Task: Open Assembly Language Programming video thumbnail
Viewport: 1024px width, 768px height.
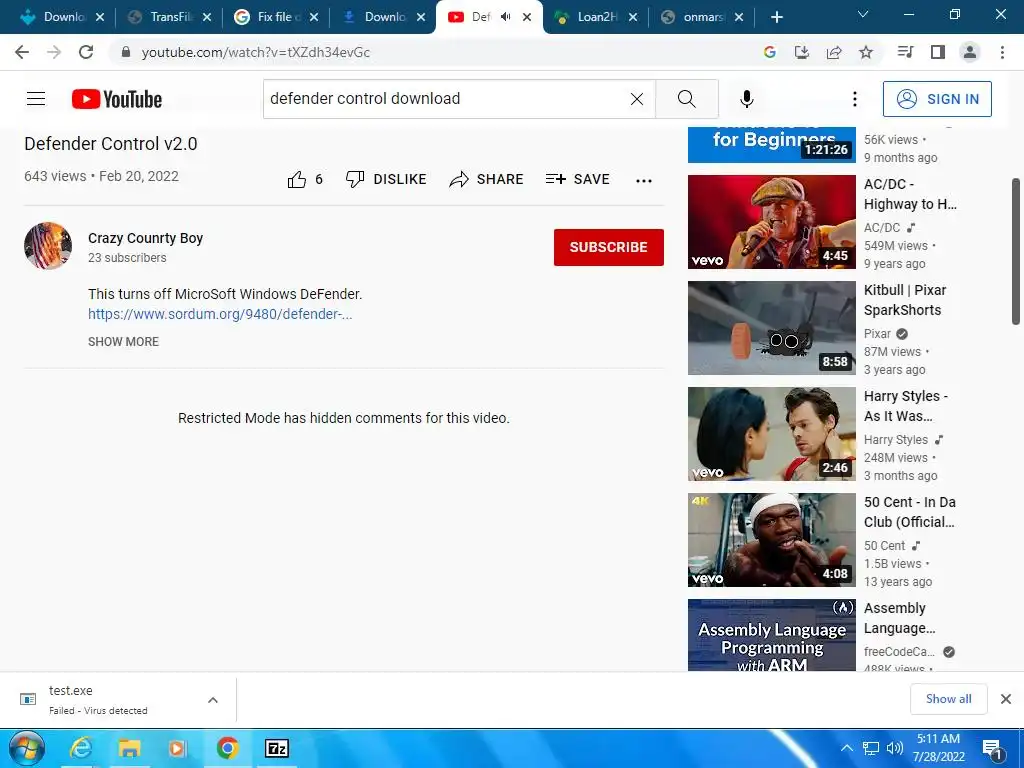Action: [x=771, y=635]
